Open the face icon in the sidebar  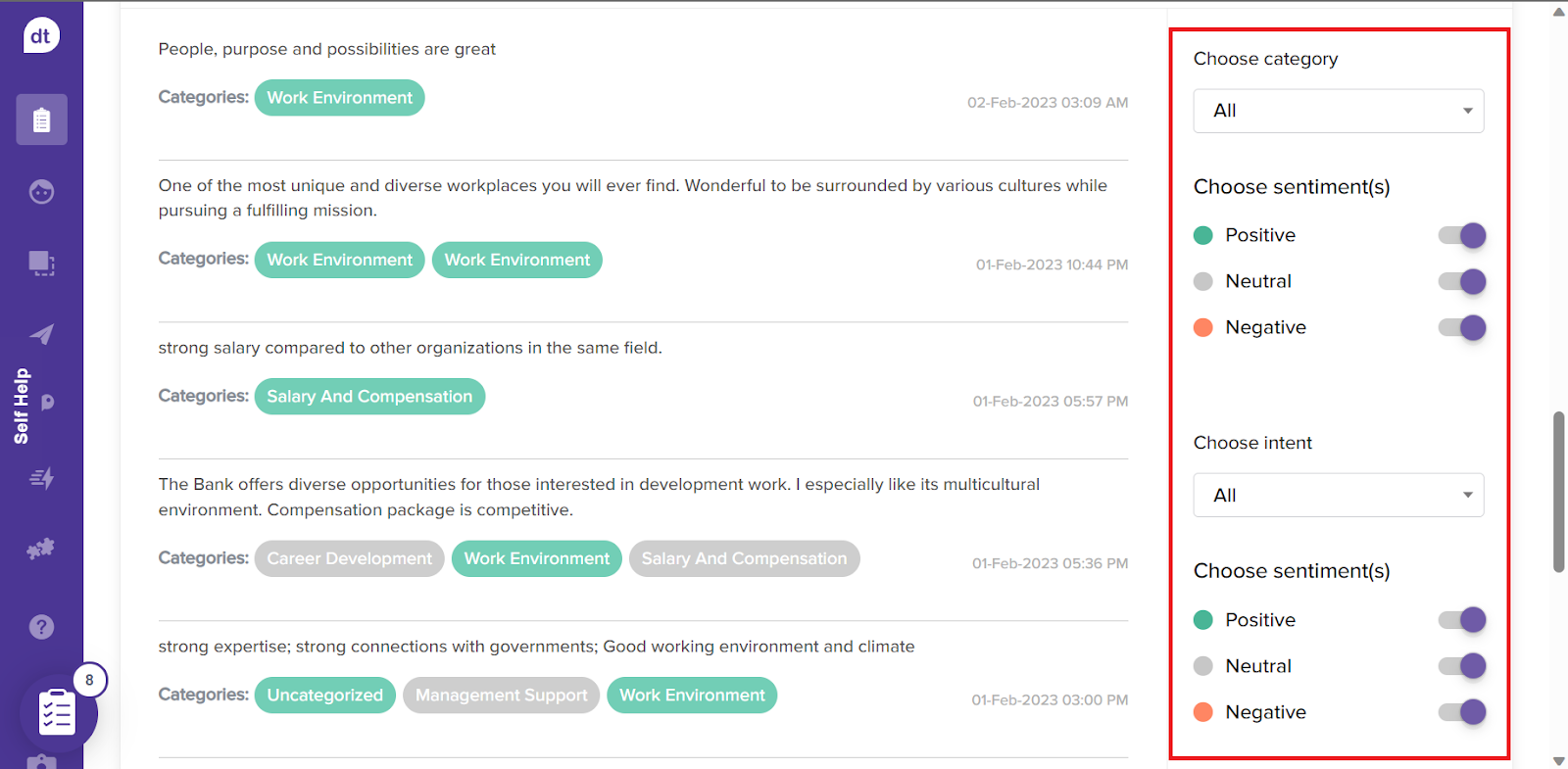click(41, 192)
